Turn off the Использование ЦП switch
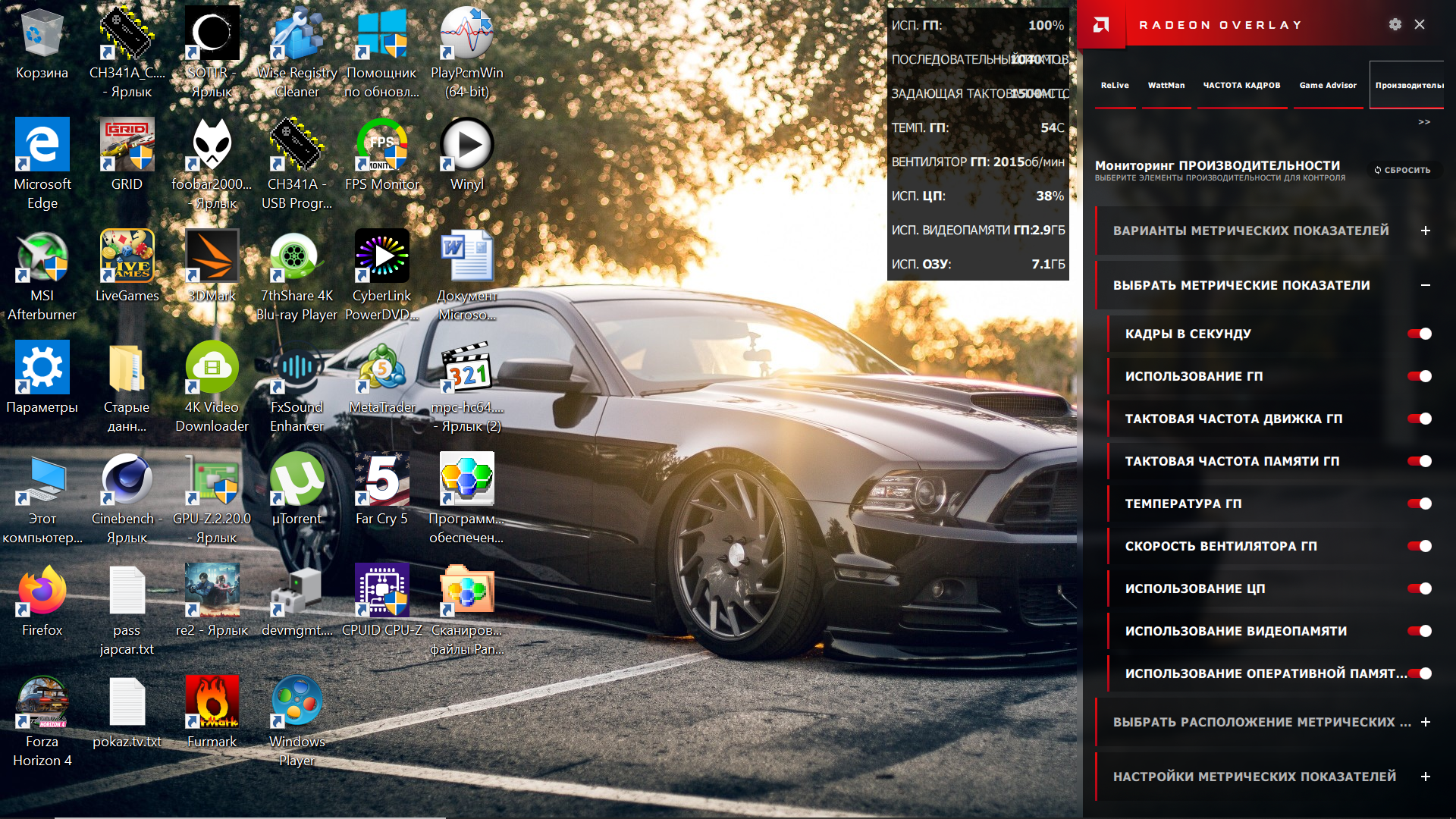The height and width of the screenshot is (819, 1456). point(1419,588)
